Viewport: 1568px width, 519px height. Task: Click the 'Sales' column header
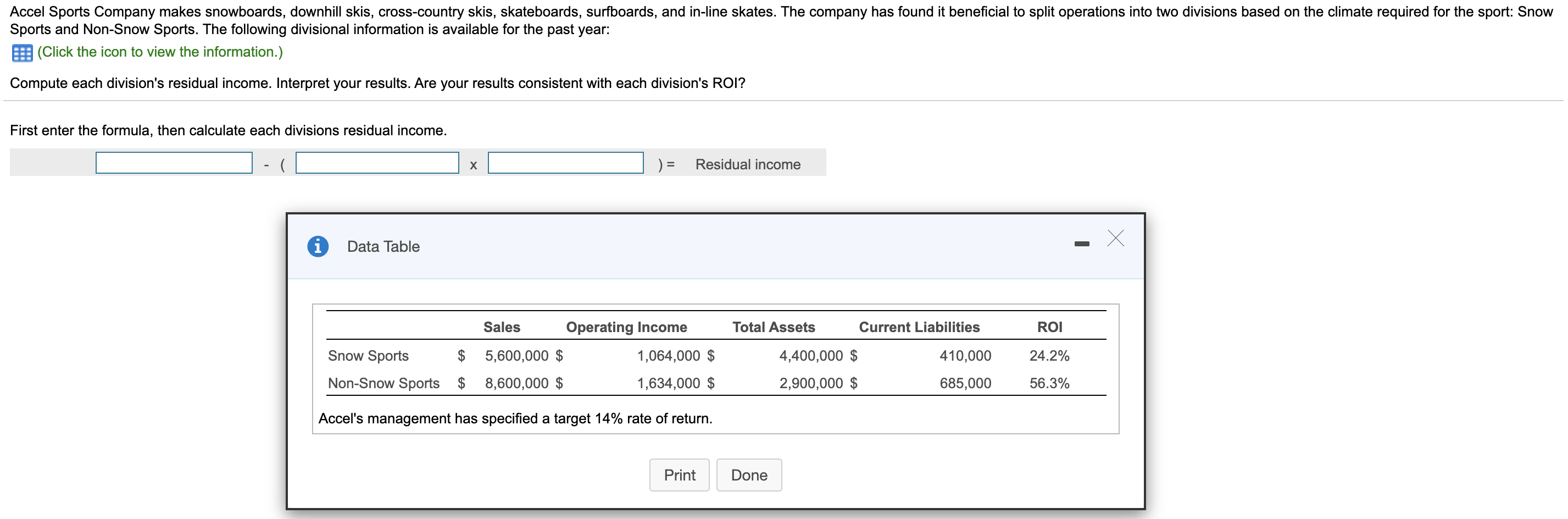502,327
